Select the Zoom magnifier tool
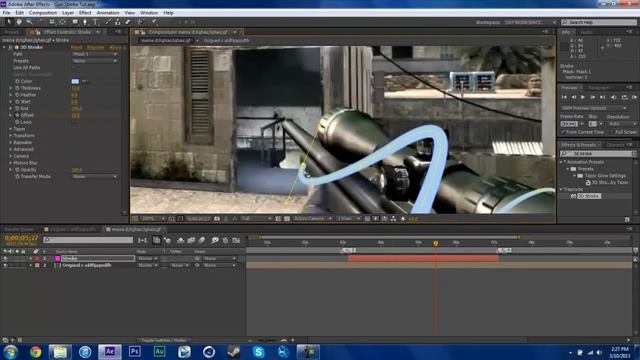The width and height of the screenshot is (640, 360). [x=29, y=22]
